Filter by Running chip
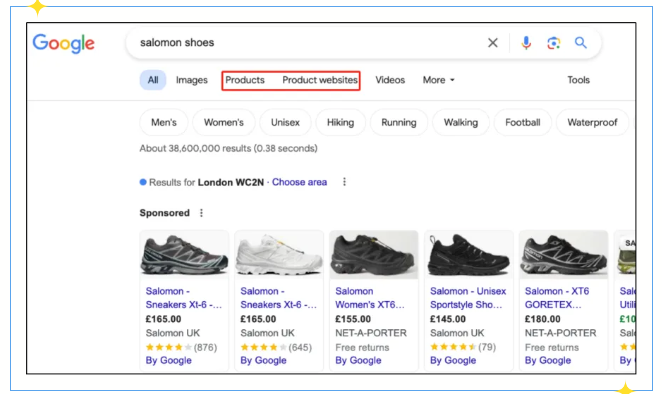This screenshot has width=662, height=394. coord(399,122)
